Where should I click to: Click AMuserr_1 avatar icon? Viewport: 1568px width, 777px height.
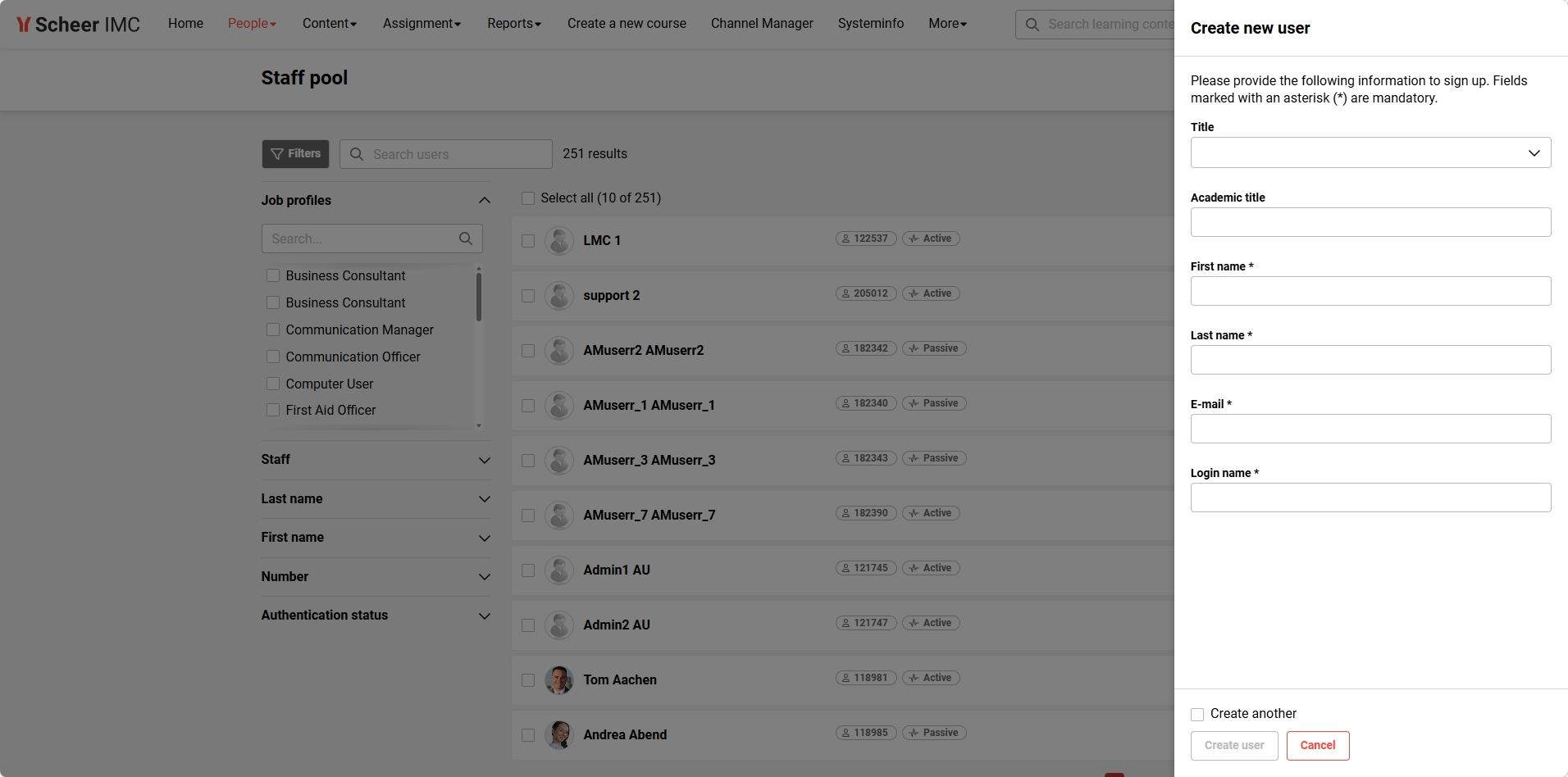(559, 406)
